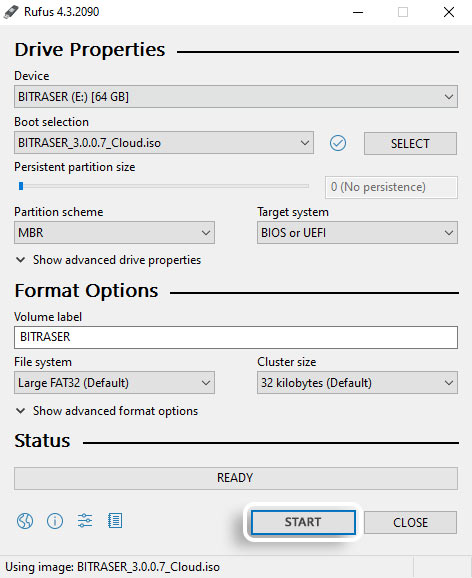Click the 'Rufus 4.3.2090' title text
Screen dimensions: 472x578
(x=62, y=12)
